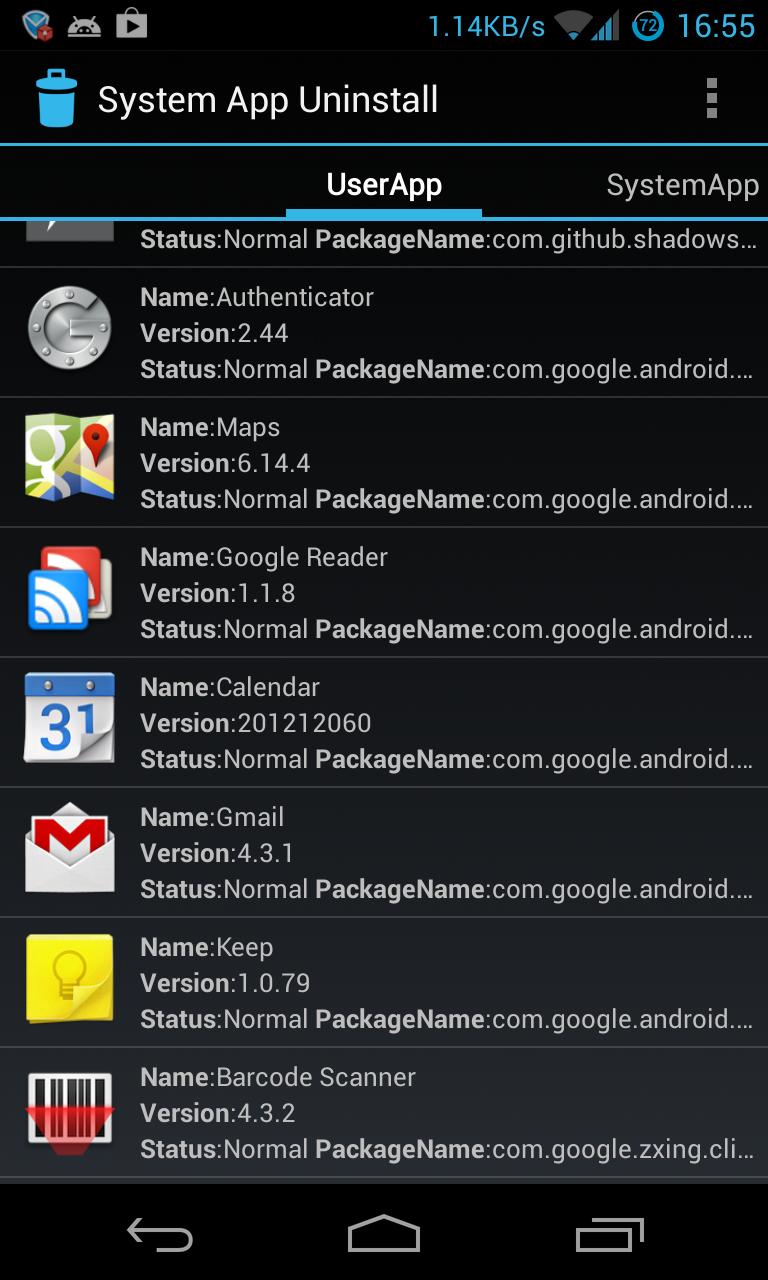
Task: Tap the Google Maps icon
Action: pyautogui.click(x=69, y=462)
